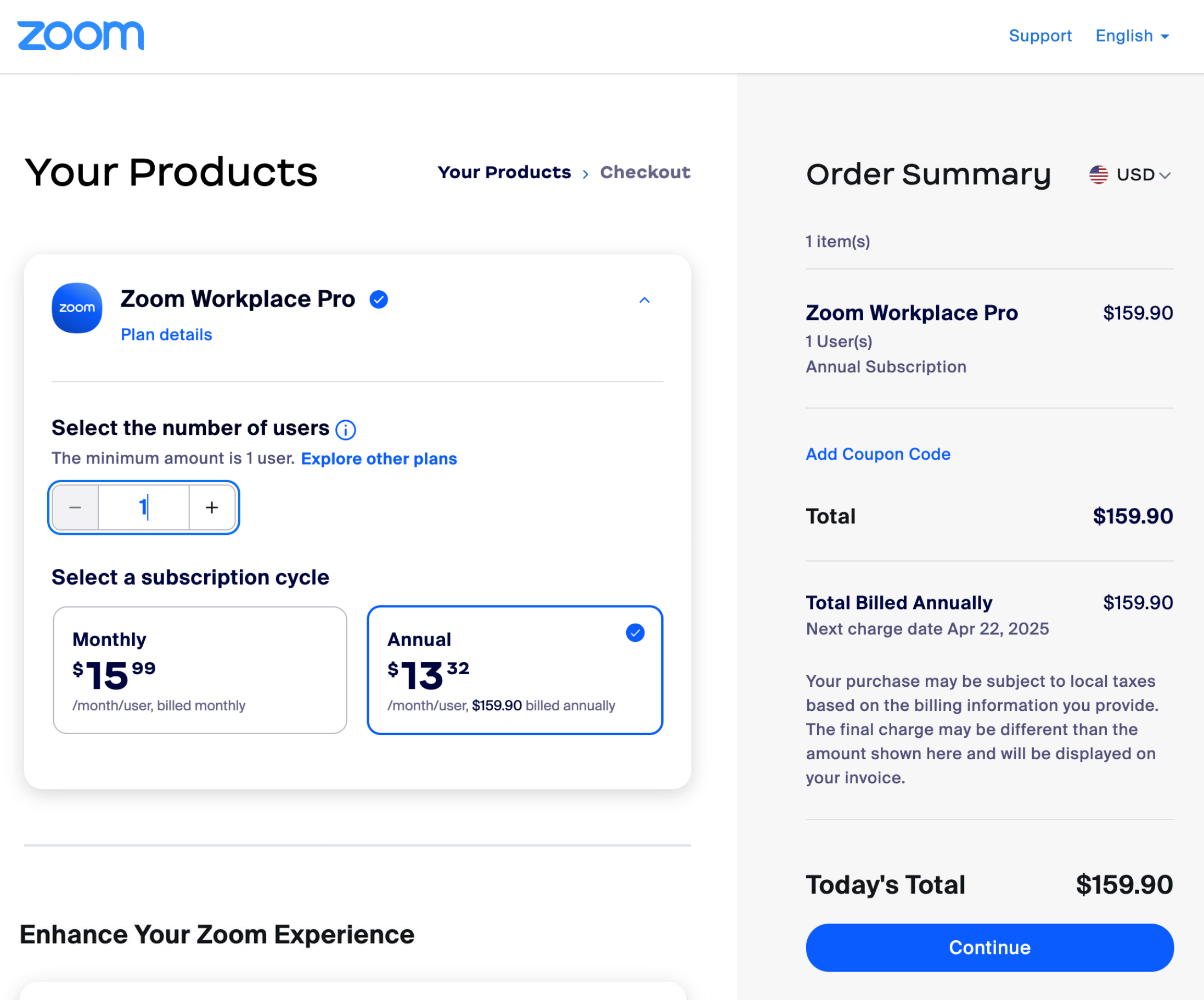Click the verified checkmark next to Zoom Workplace Pro

[379, 298]
